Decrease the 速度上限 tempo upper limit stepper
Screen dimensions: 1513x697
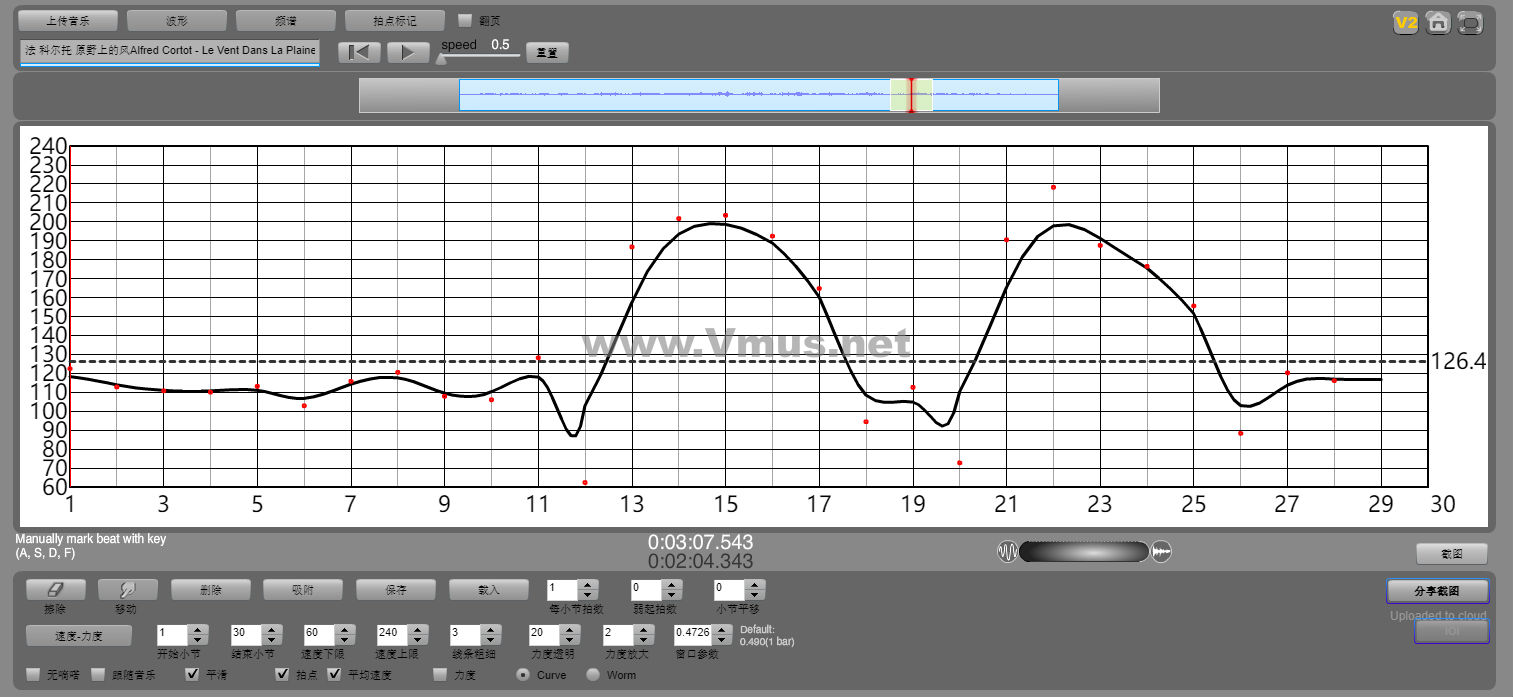417,640
